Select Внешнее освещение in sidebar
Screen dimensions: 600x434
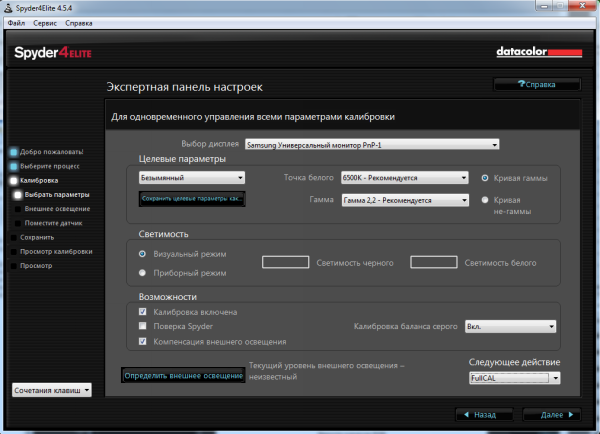[x=57, y=209]
